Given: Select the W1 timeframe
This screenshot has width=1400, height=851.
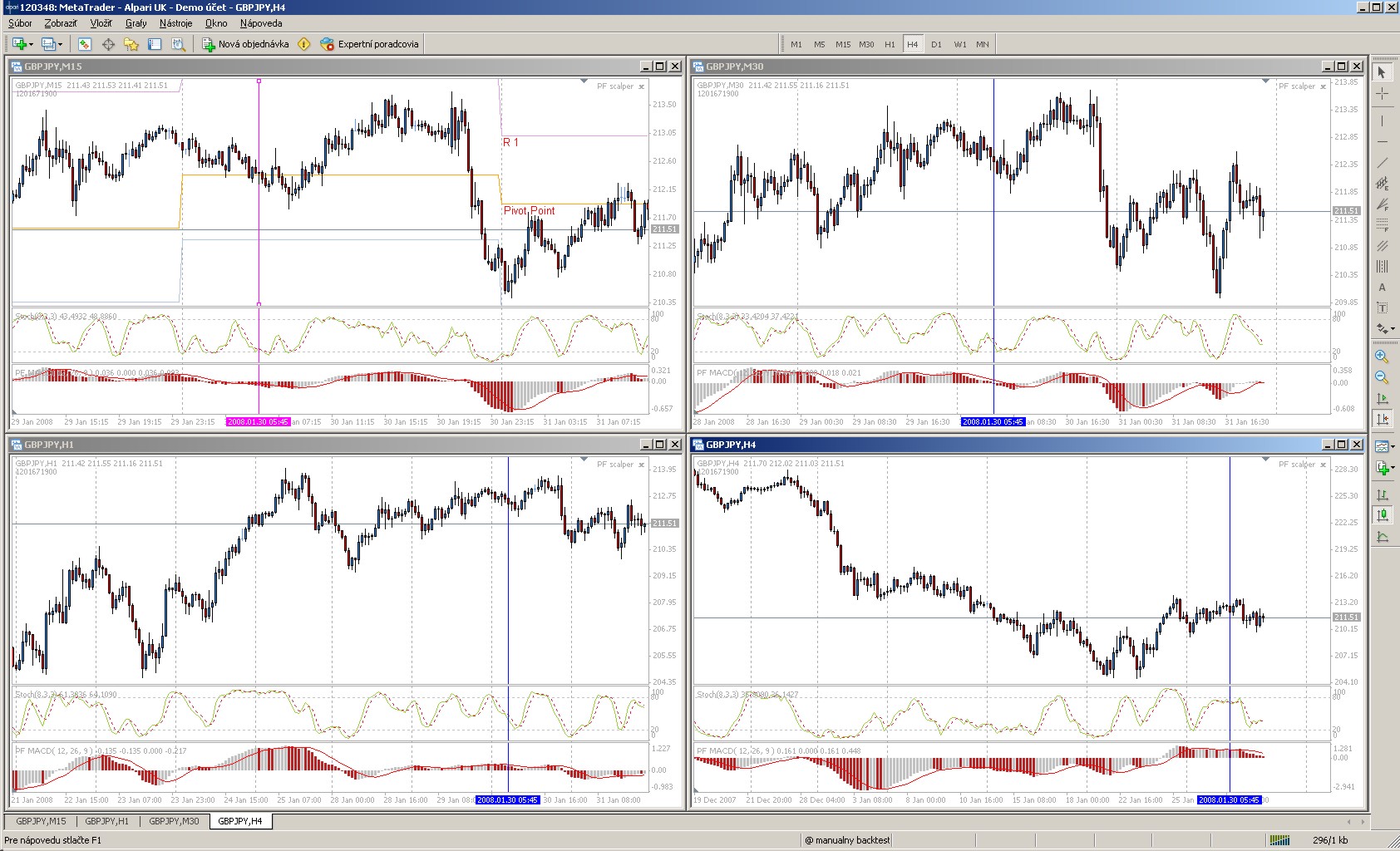Looking at the screenshot, I should 960,44.
